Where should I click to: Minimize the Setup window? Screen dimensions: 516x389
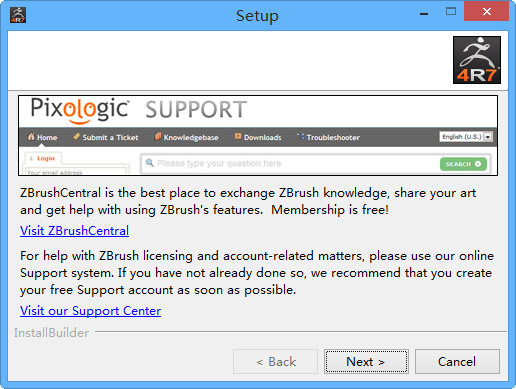(424, 14)
